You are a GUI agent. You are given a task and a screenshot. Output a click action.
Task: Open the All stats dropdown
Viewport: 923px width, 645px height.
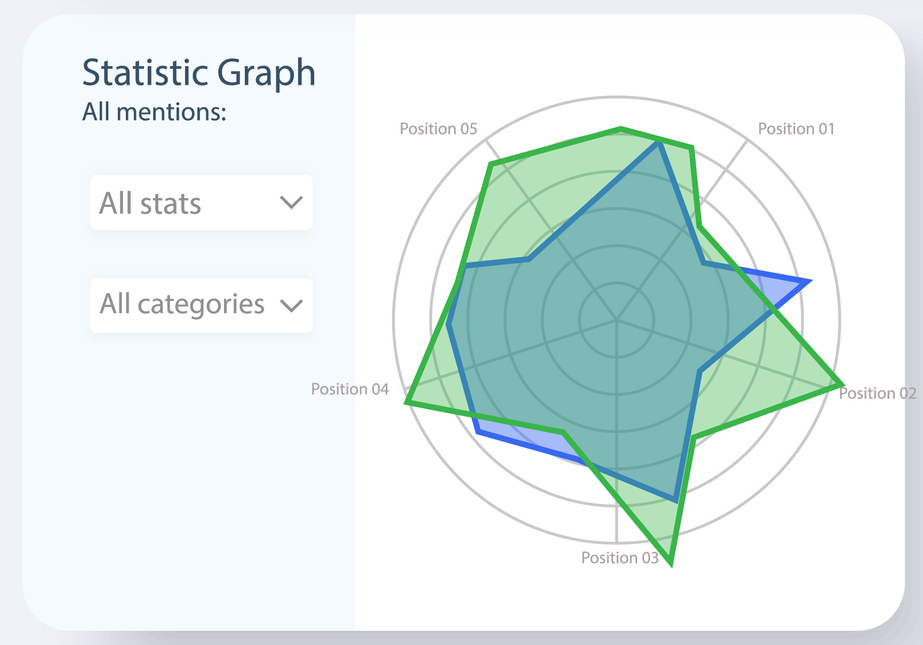pyautogui.click(x=201, y=203)
